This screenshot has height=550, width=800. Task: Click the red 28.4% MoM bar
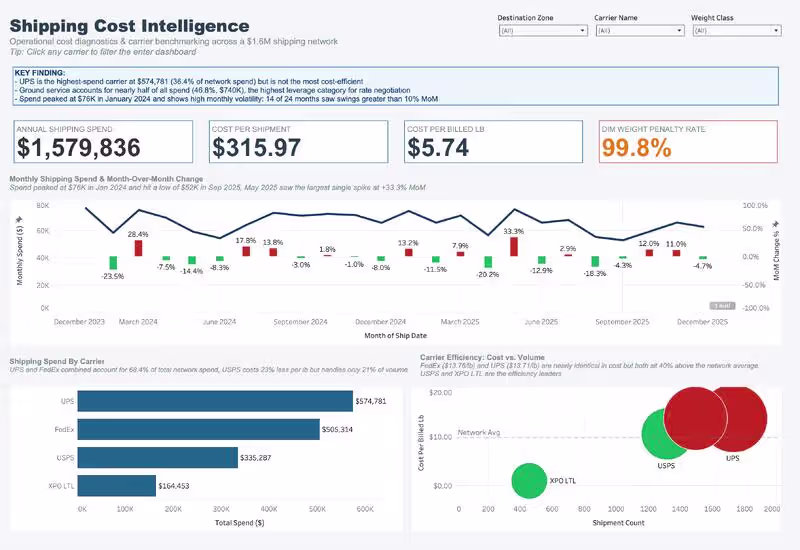point(138,248)
